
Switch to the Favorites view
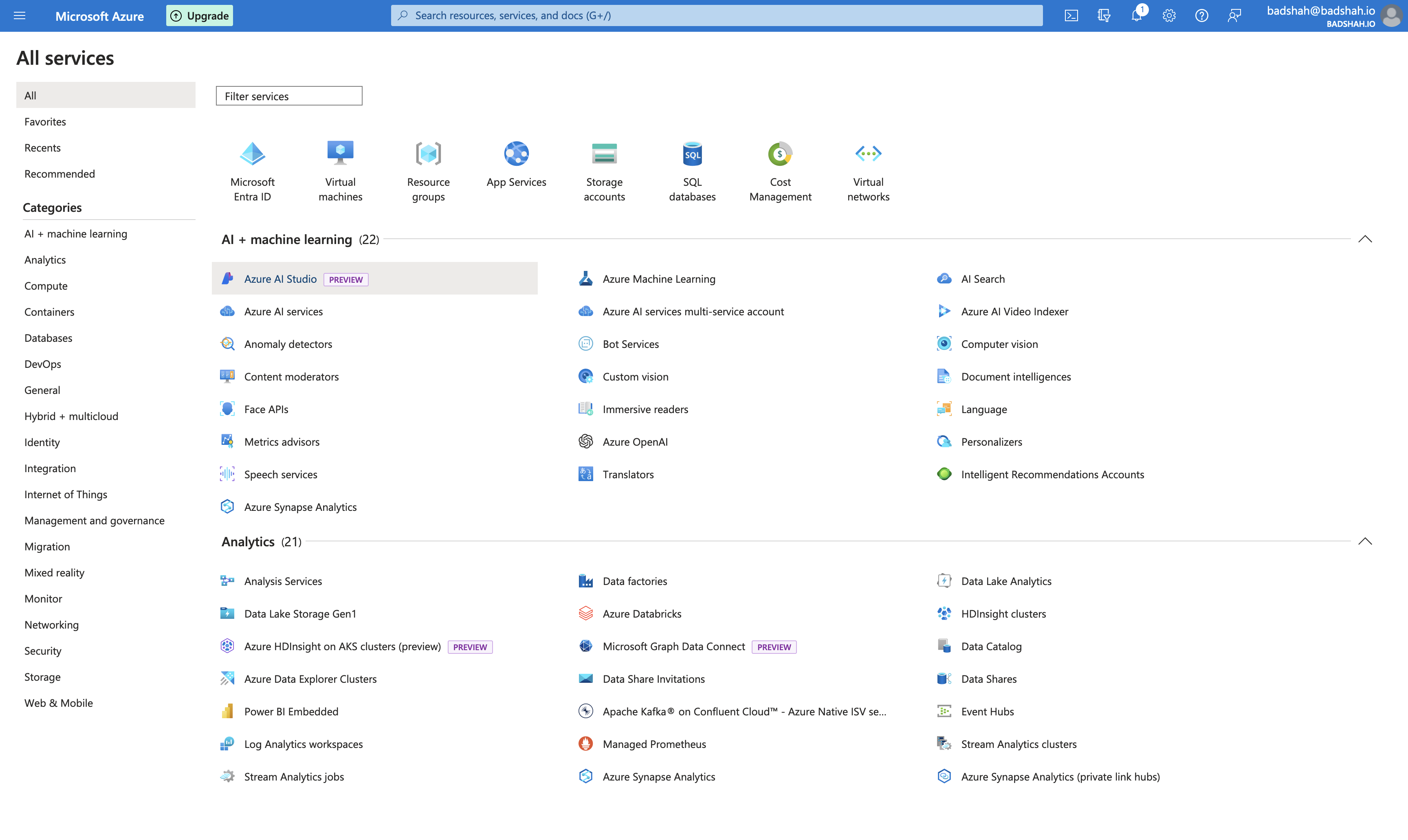45,121
